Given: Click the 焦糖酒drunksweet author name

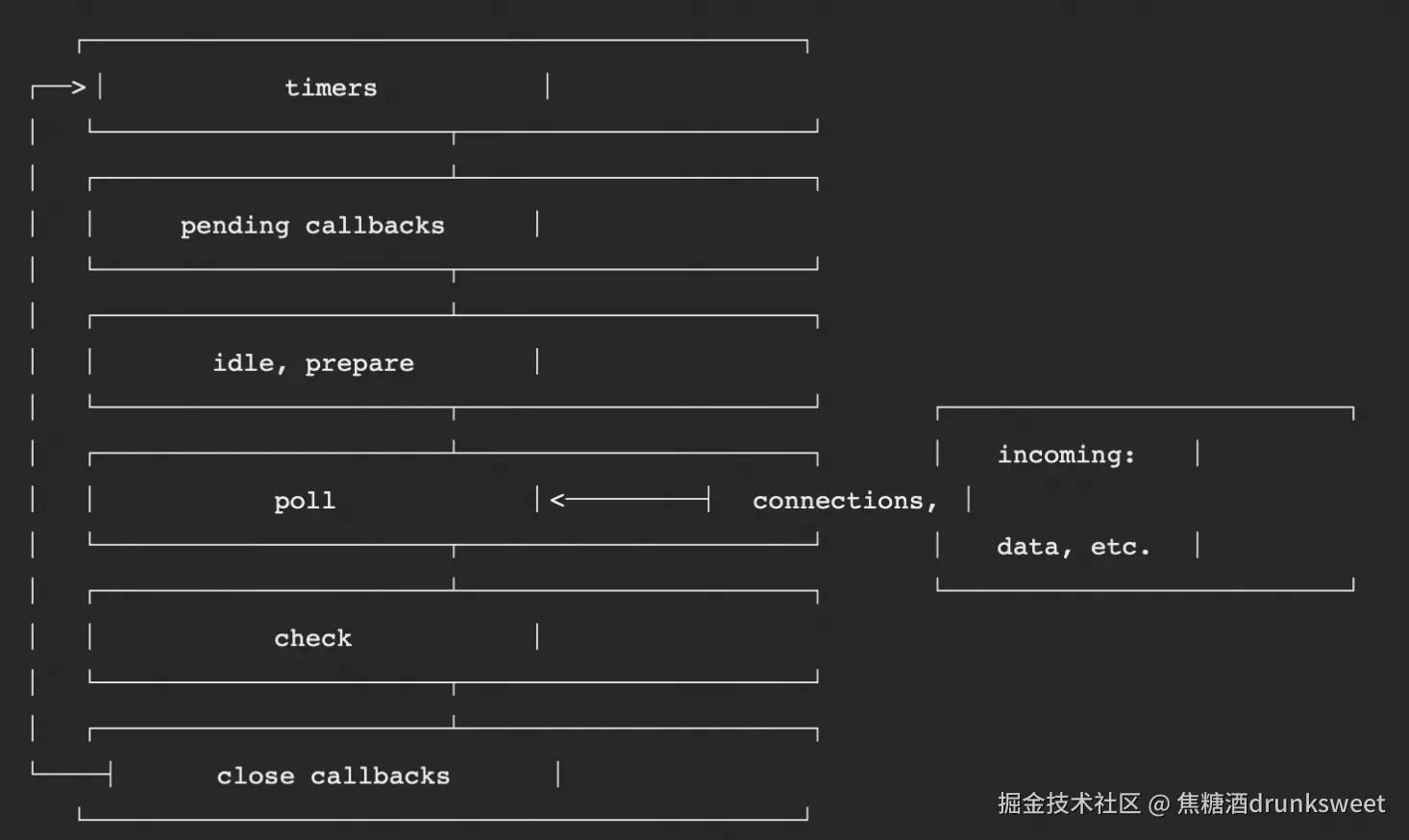Looking at the screenshot, I should tap(1280, 803).
